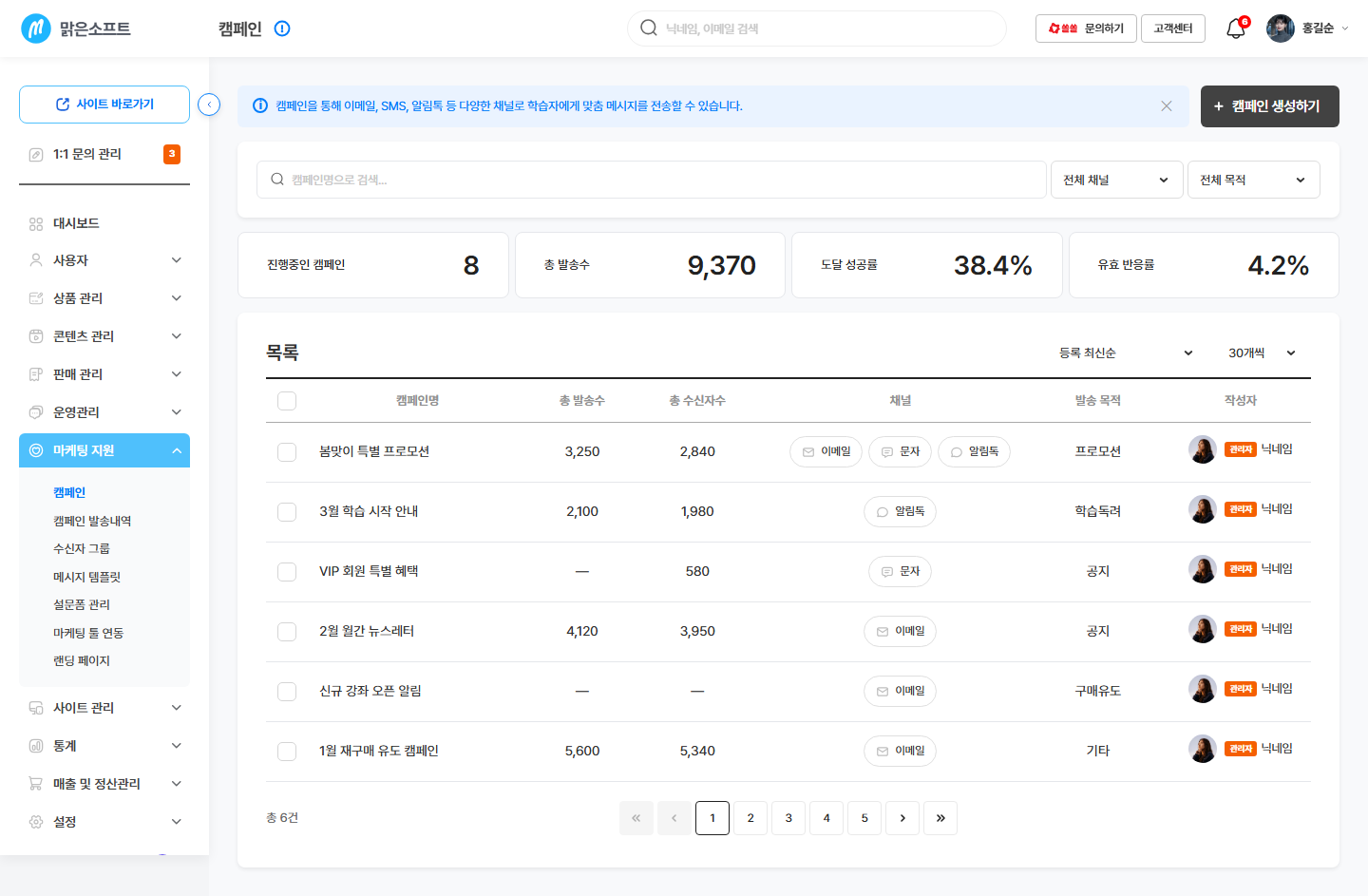Go to page 5 in pagination
This screenshot has height=896, width=1368.
(x=864, y=818)
